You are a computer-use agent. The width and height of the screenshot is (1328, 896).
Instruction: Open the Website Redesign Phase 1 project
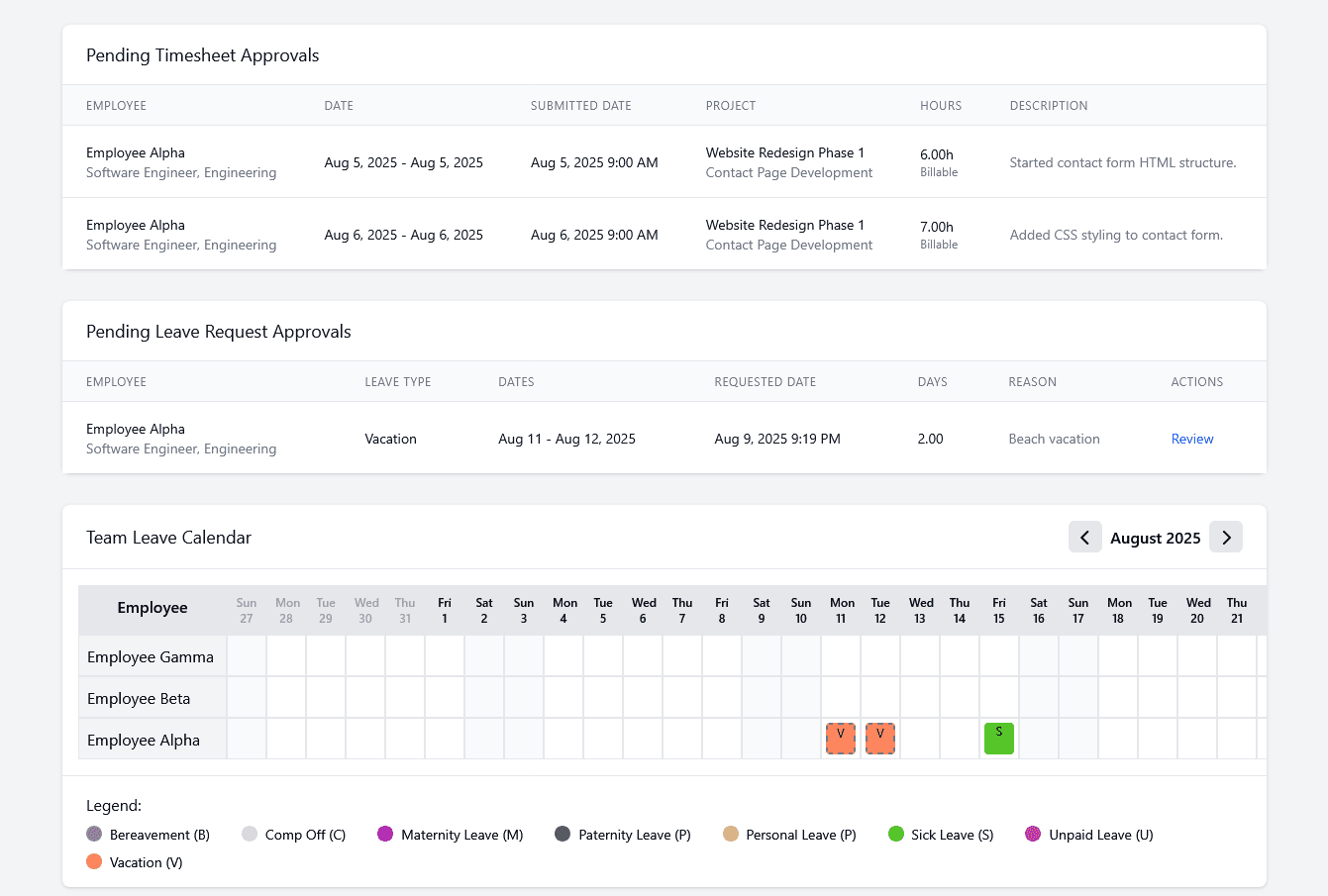(x=784, y=152)
